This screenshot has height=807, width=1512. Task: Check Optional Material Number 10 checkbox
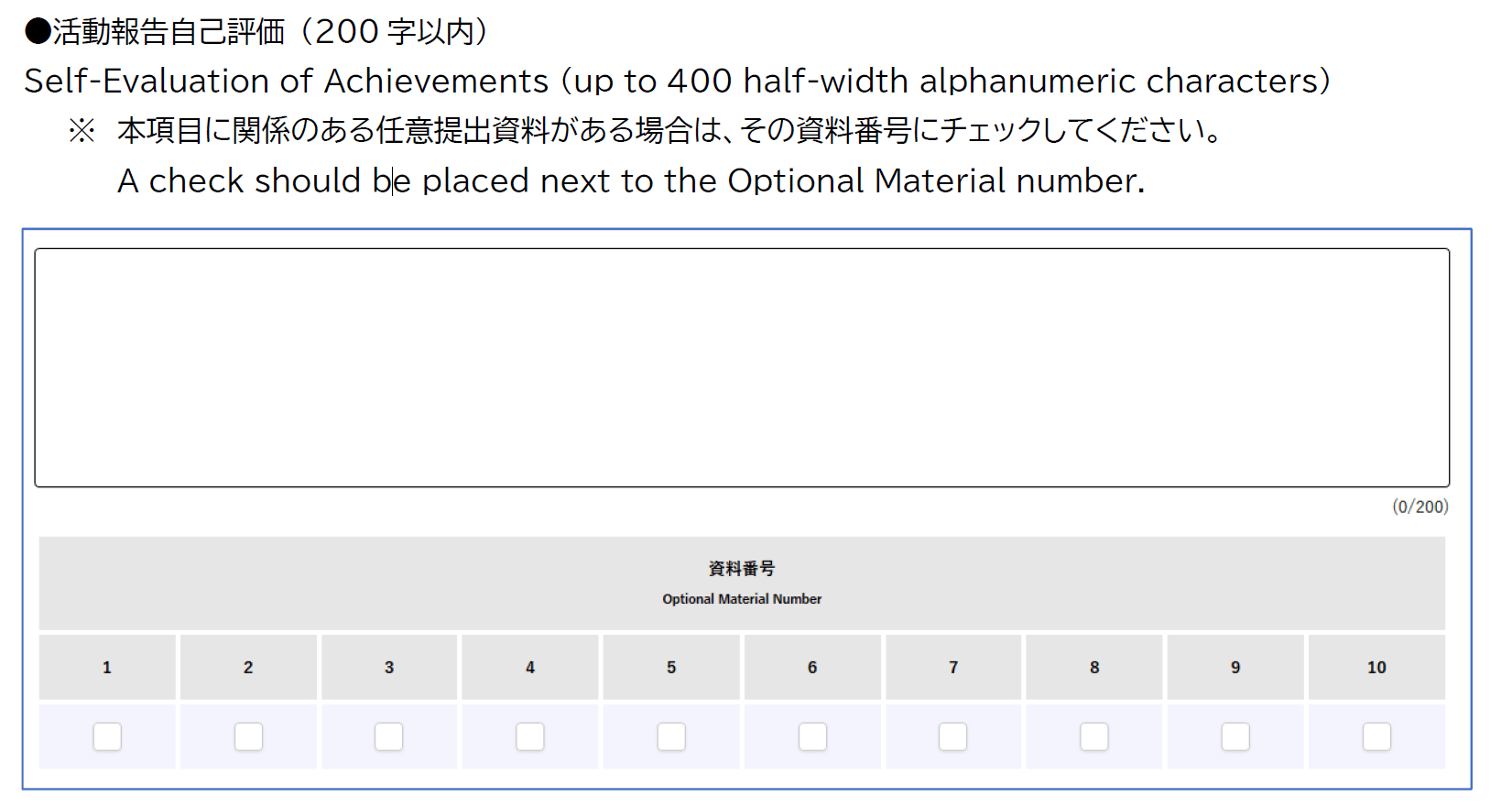tap(1376, 736)
